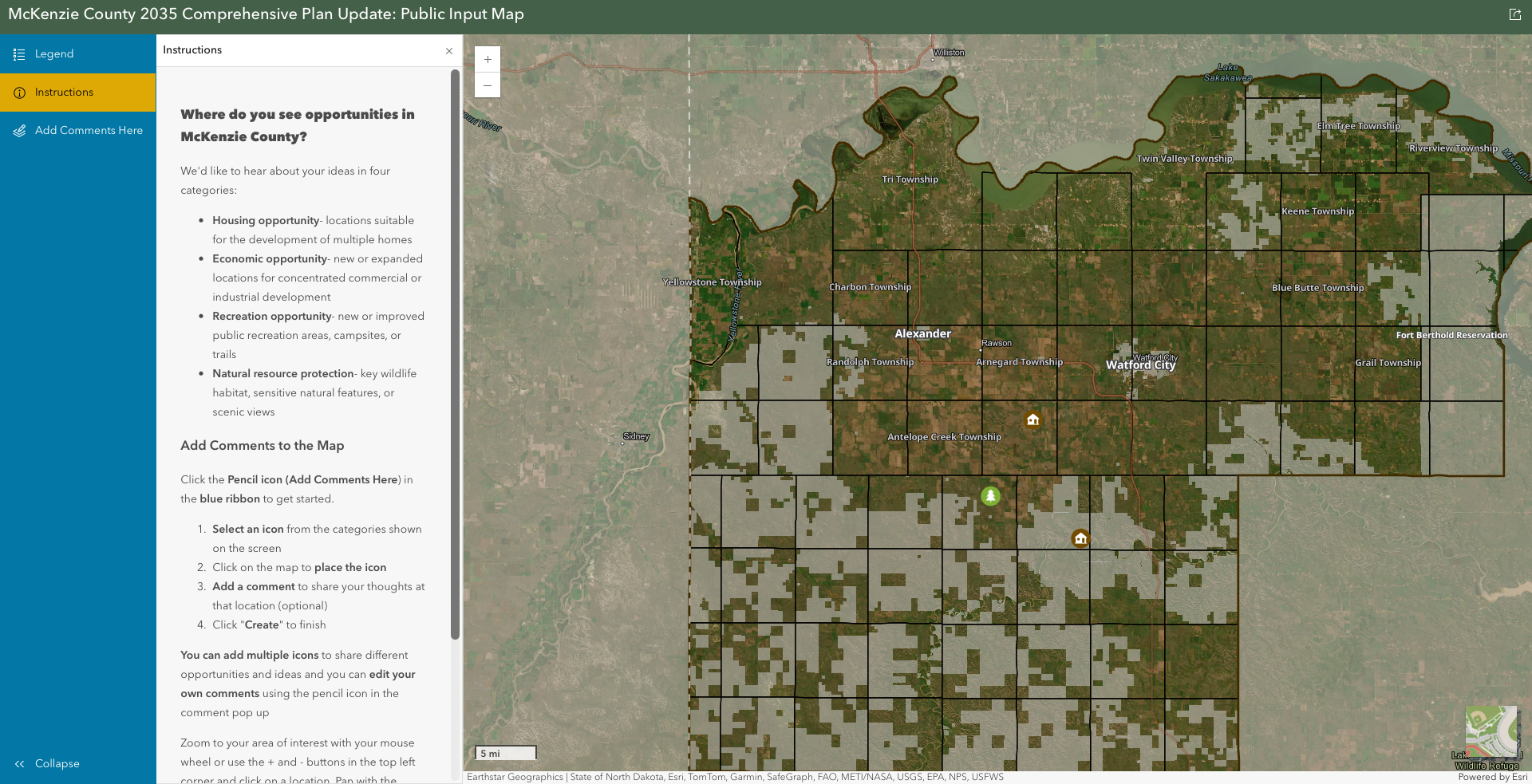The image size is (1532, 784).
Task: Select the 5 mi scale bar
Action: click(x=504, y=752)
